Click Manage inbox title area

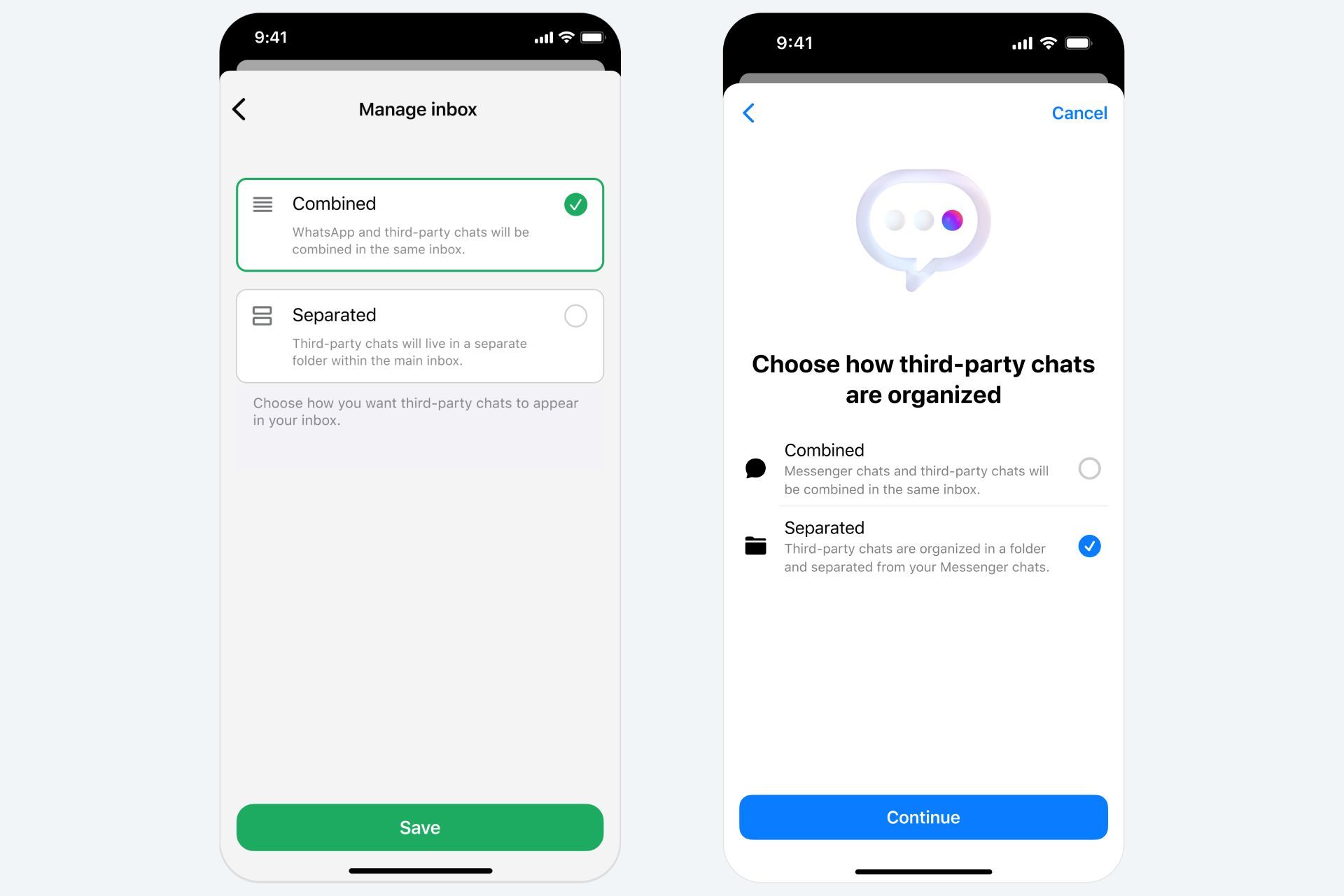[419, 108]
